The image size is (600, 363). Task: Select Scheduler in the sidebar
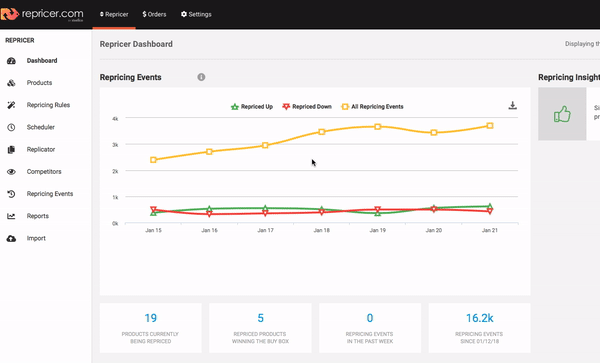[41, 127]
